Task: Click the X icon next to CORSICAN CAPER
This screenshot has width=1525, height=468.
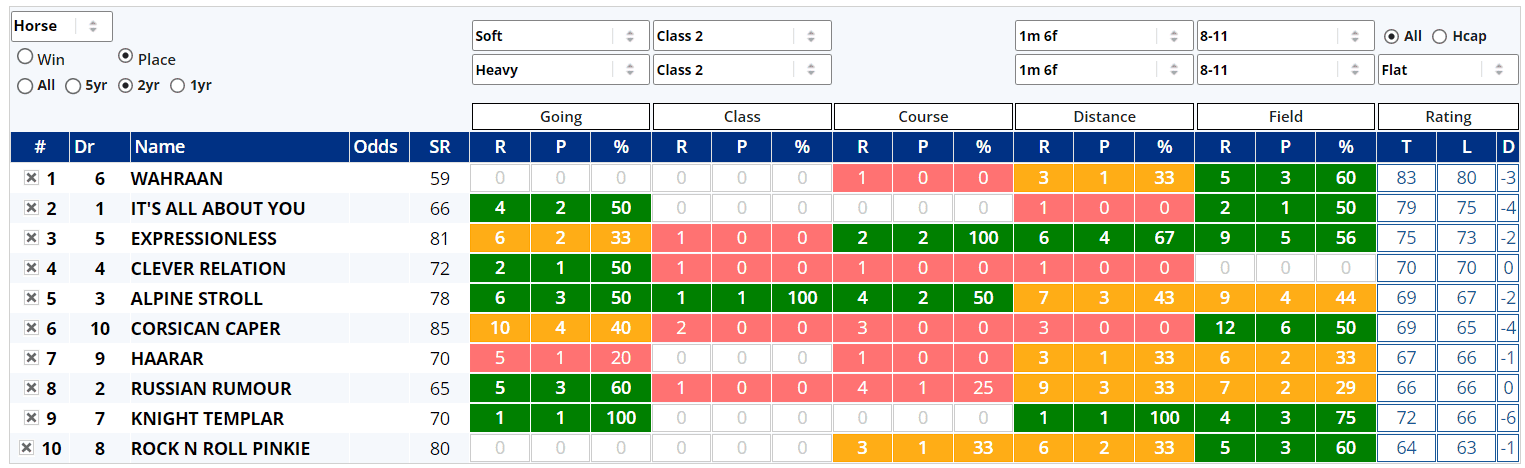Action: pos(31,328)
